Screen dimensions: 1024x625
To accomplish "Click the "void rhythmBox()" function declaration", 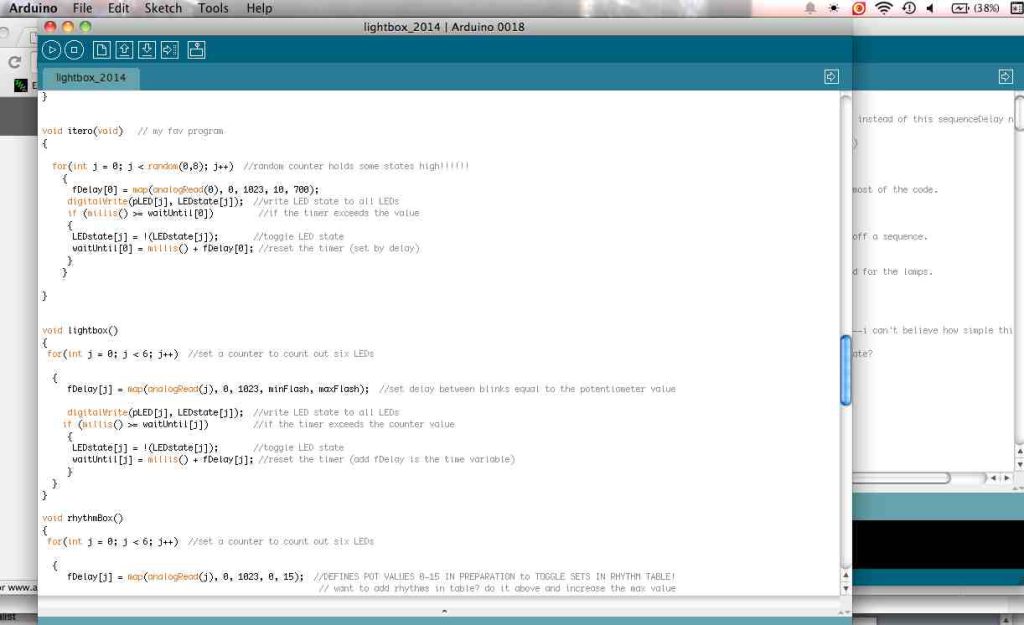I will coord(82,518).
